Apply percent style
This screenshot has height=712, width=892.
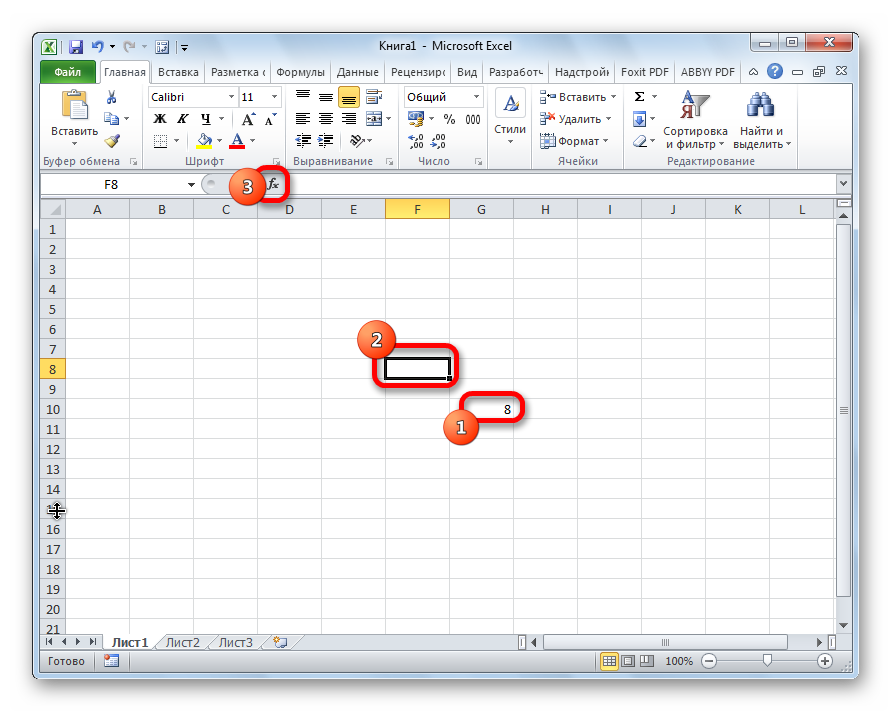pyautogui.click(x=449, y=119)
